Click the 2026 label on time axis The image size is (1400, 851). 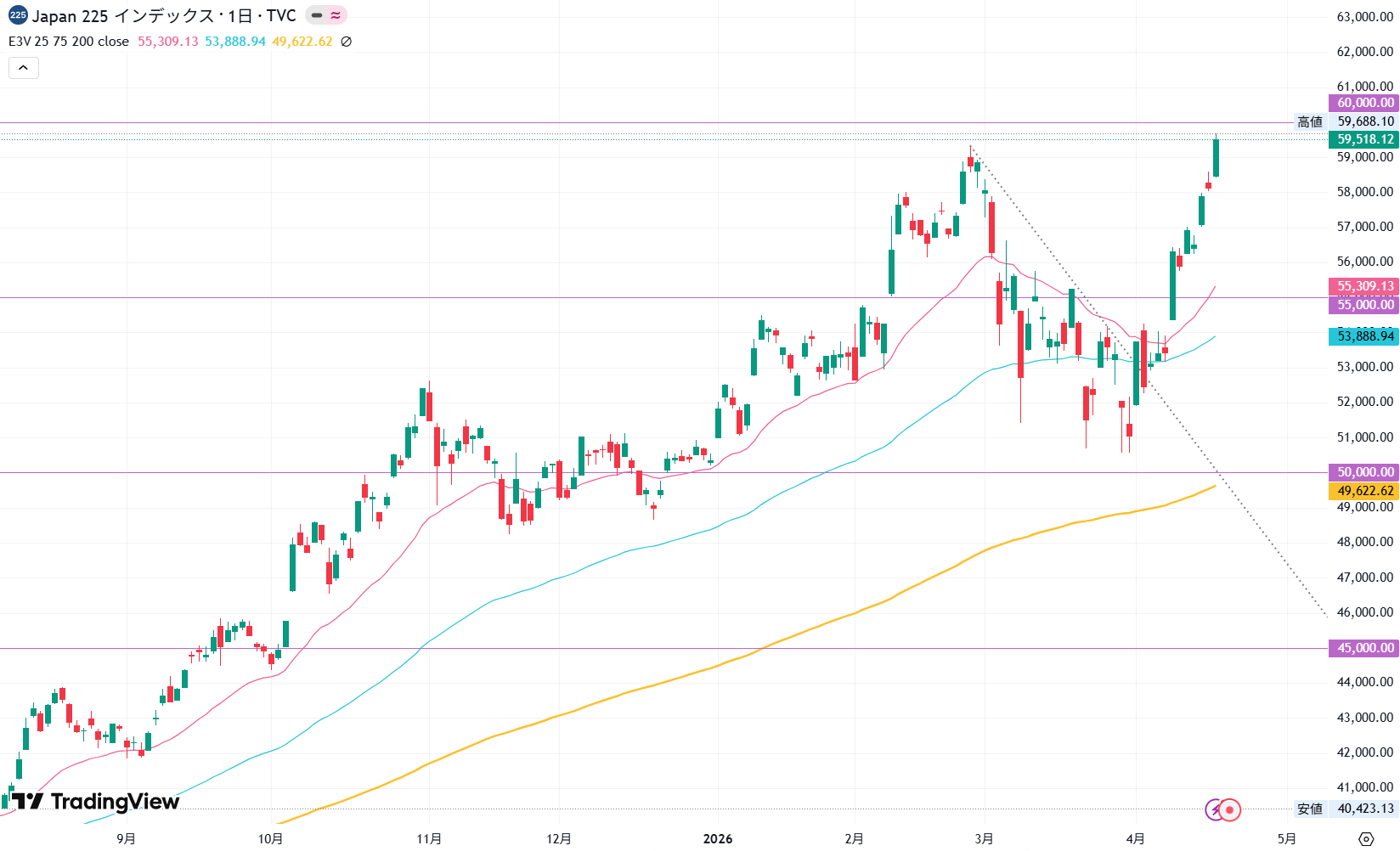point(718,839)
